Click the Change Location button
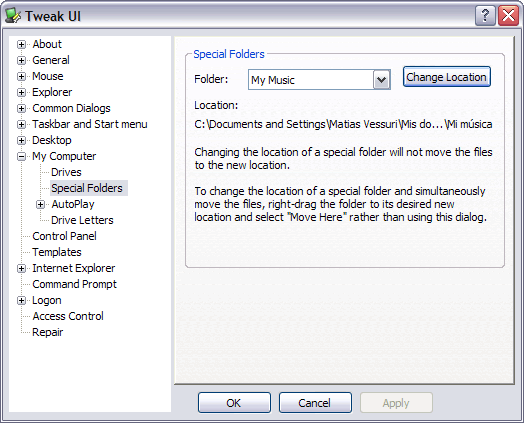Image resolution: width=524 pixels, height=423 pixels. [x=446, y=77]
